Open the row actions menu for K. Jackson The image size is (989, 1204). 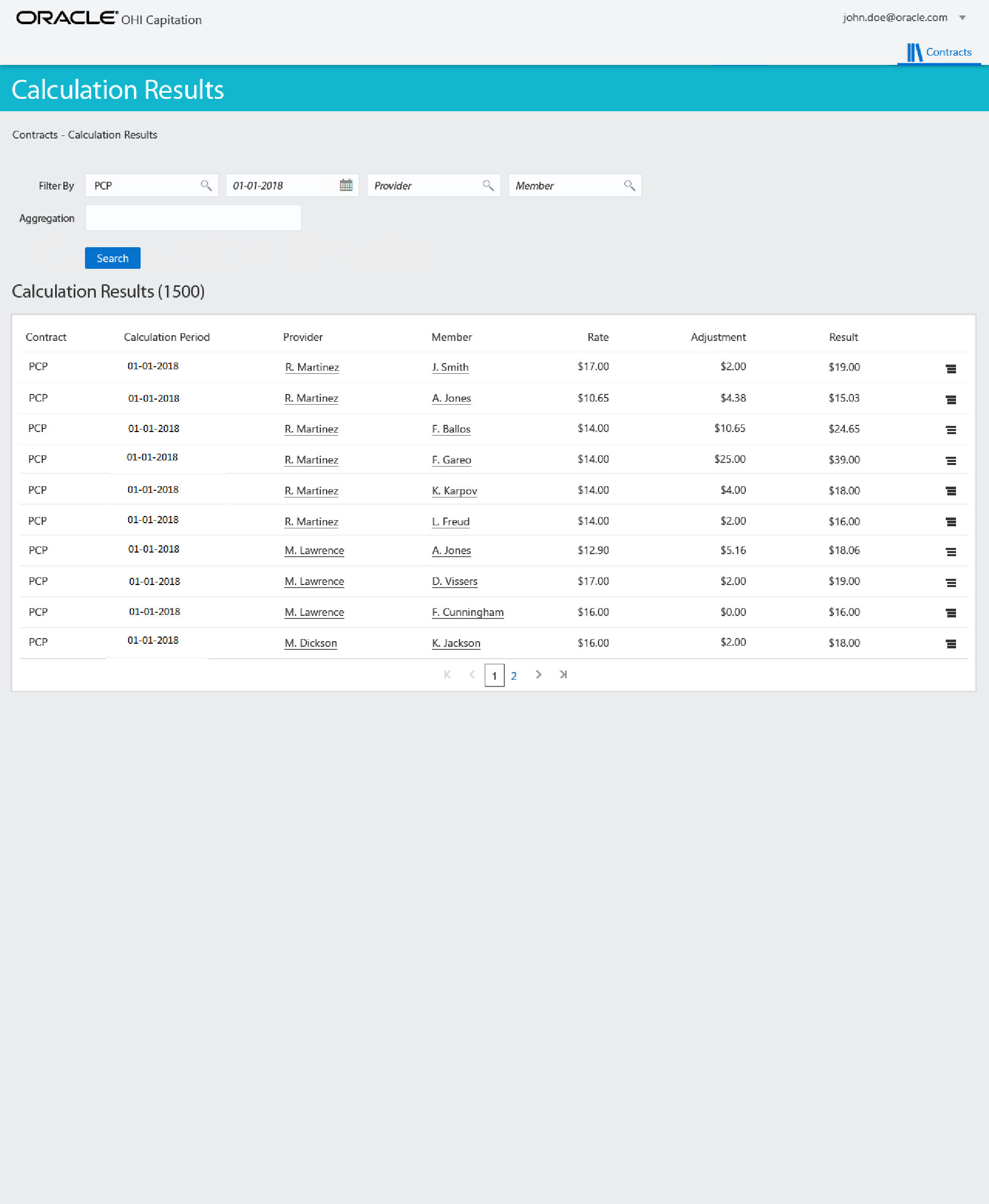pyautogui.click(x=951, y=644)
